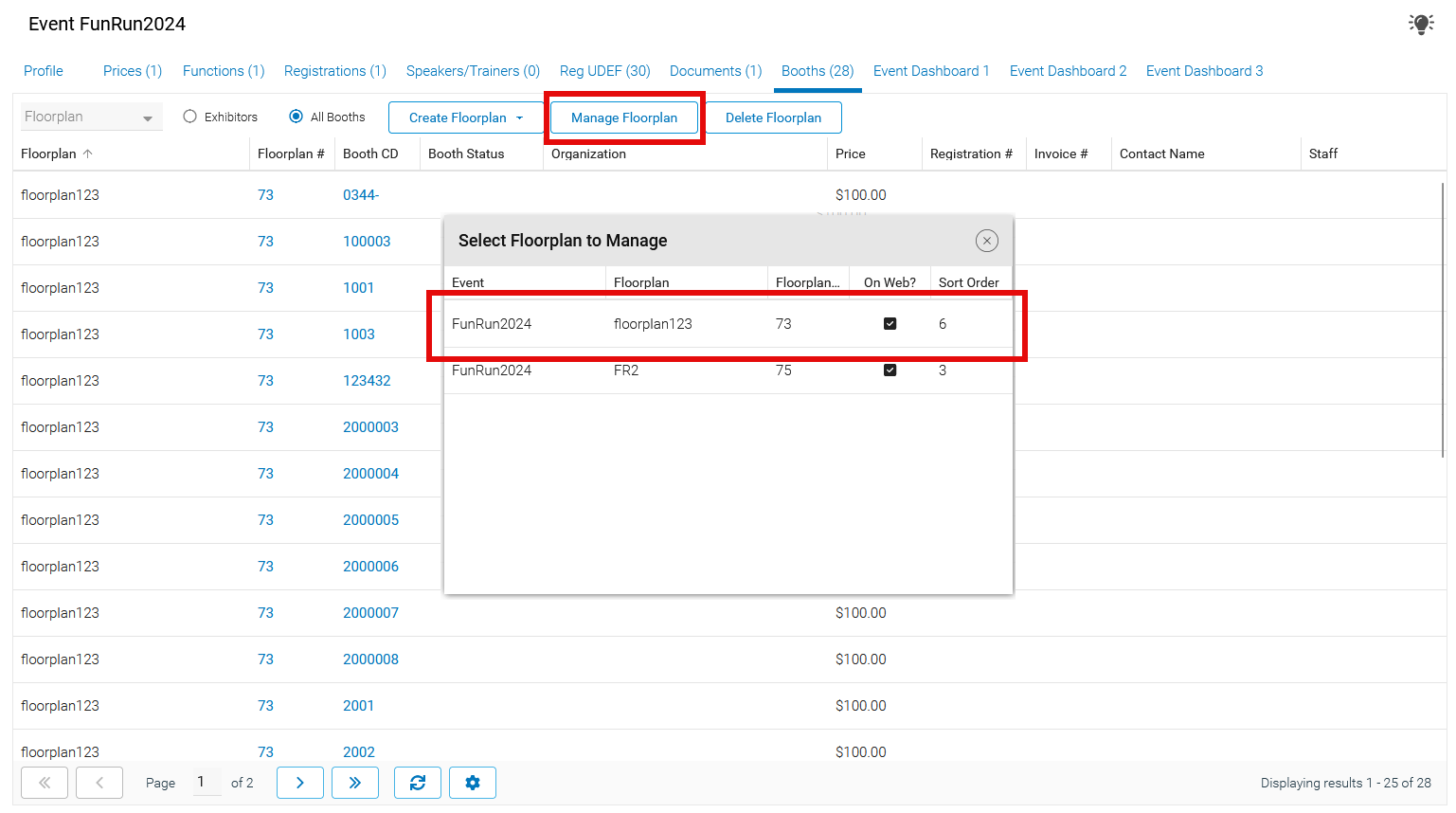
Task: Go to next page of results
Action: pos(300,783)
